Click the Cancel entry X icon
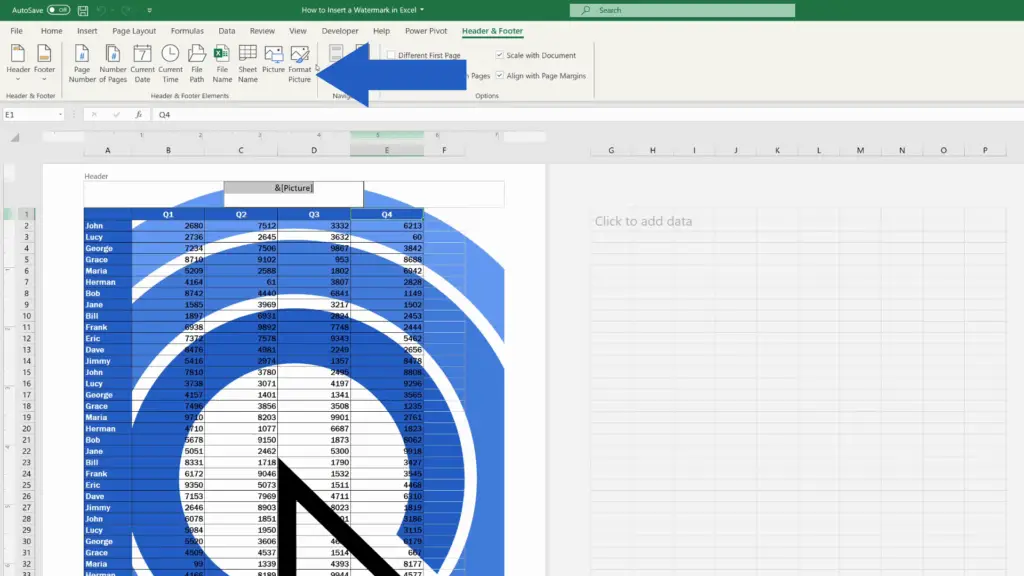This screenshot has width=1024, height=576. (94, 115)
